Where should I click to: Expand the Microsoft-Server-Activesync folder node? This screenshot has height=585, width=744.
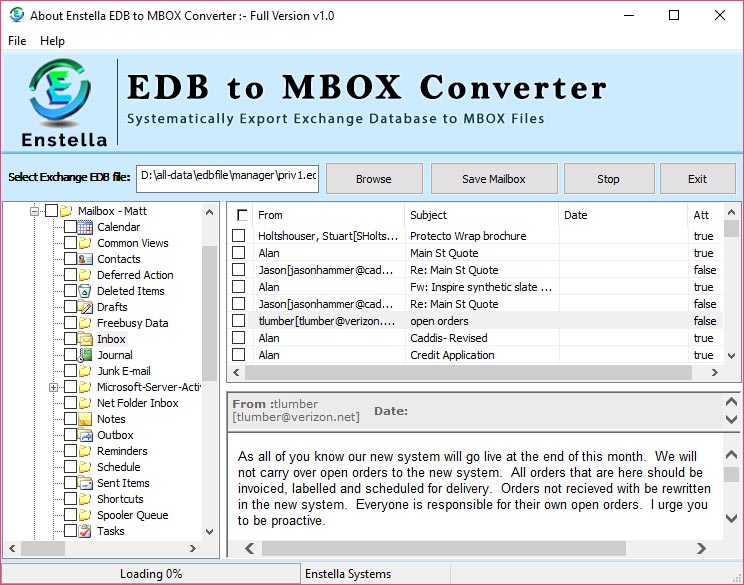click(53, 387)
